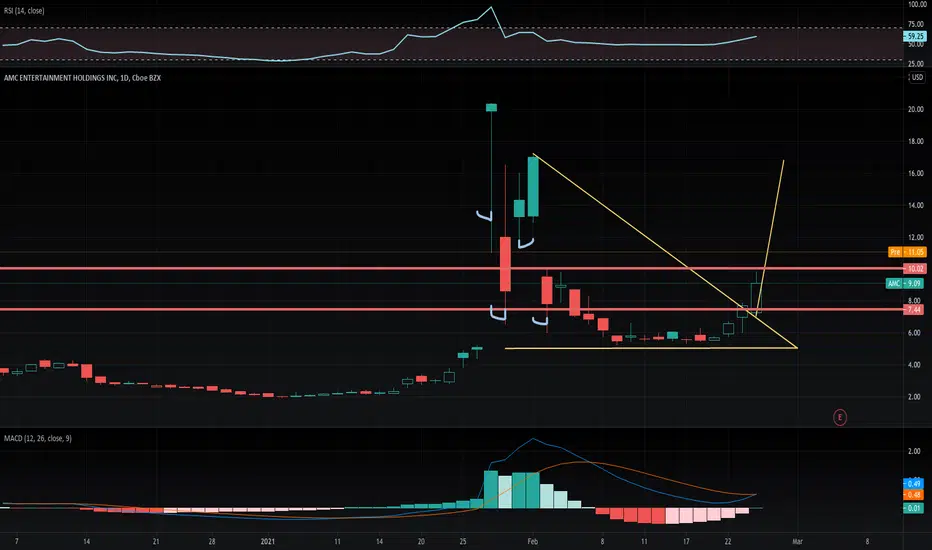
Task: Click the green AMC 9.09 price label
Action: [x=905, y=284]
